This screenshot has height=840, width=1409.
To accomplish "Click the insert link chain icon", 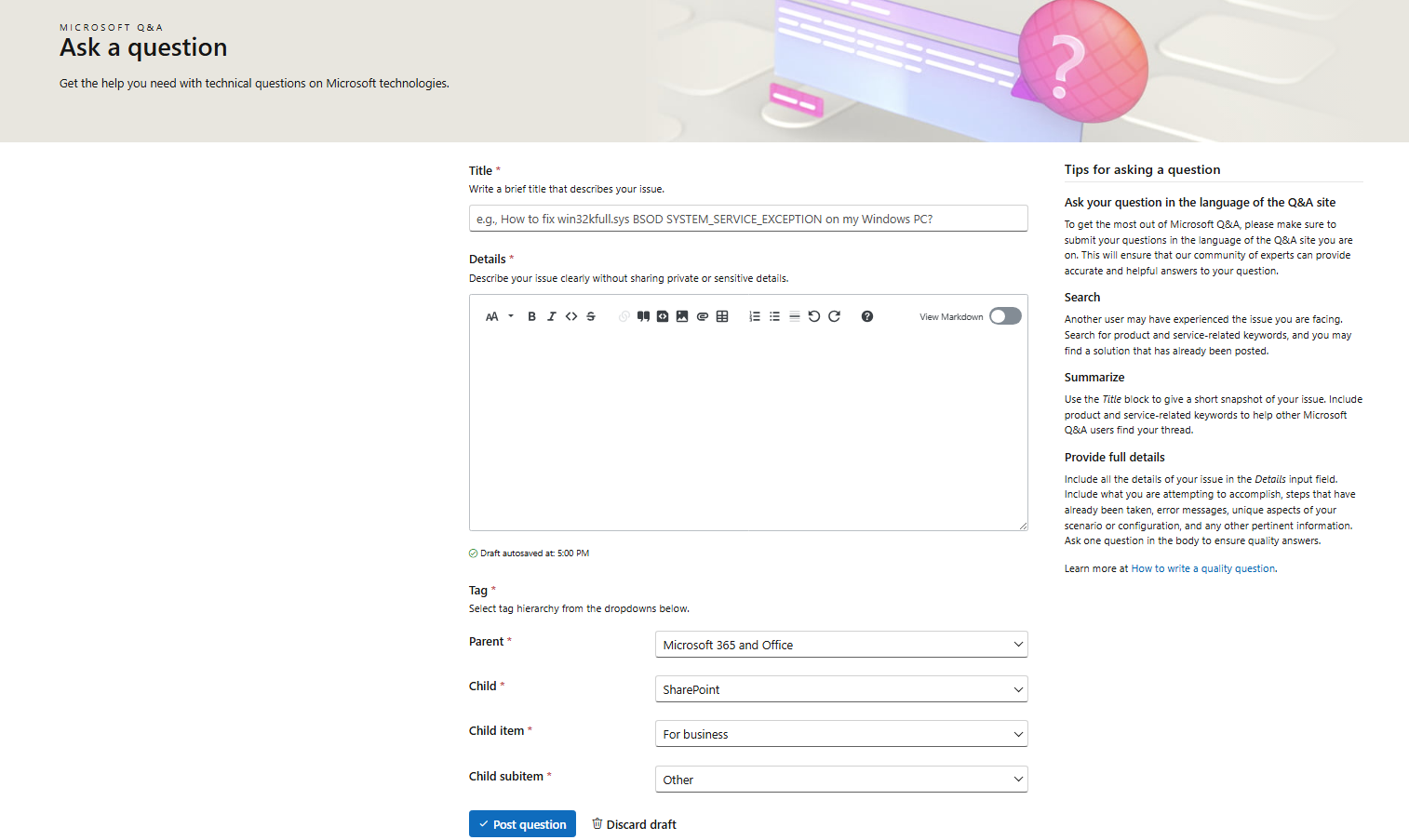I will coord(624,316).
